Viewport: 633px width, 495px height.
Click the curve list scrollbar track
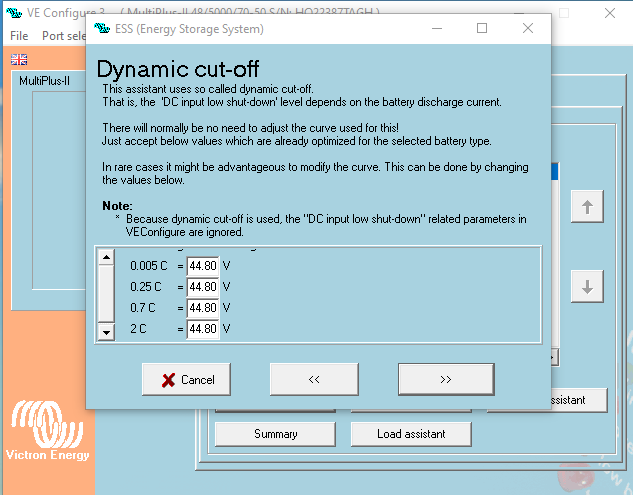(106, 294)
